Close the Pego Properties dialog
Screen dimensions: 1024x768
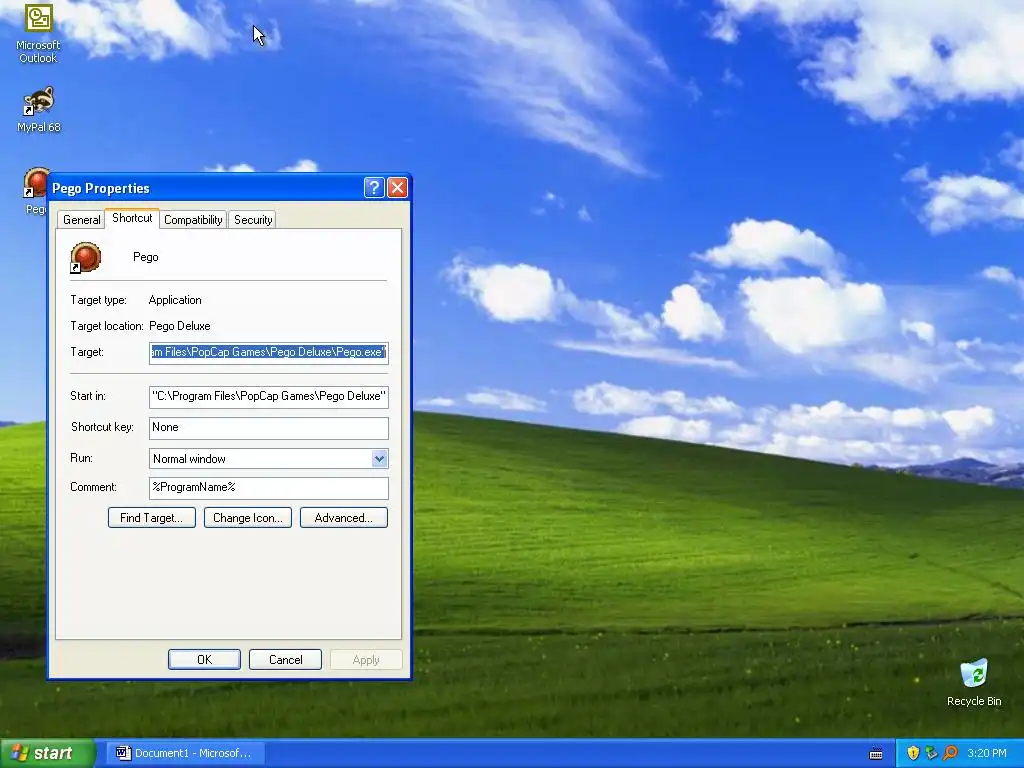click(397, 188)
